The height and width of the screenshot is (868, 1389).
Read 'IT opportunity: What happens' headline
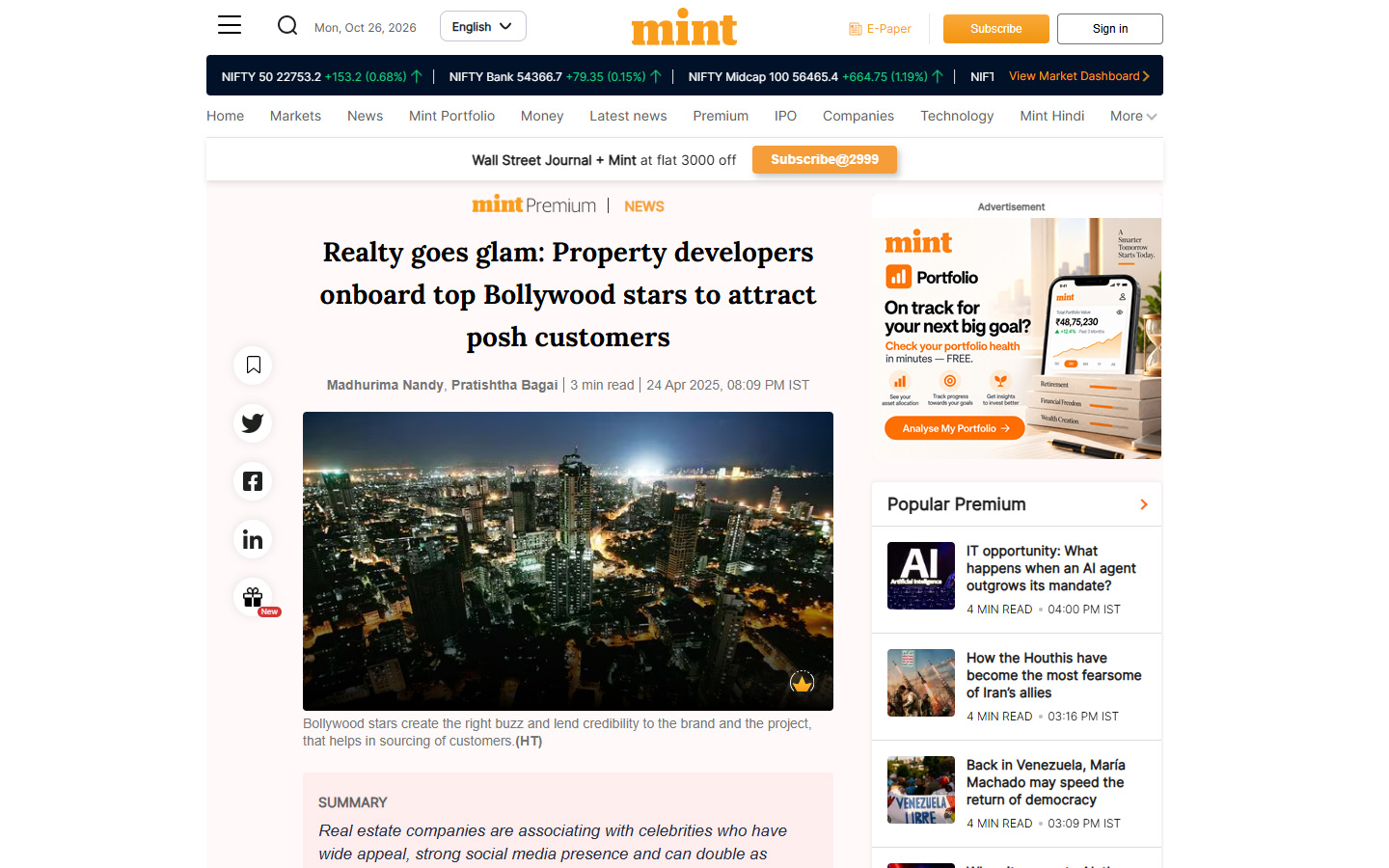tap(1051, 568)
